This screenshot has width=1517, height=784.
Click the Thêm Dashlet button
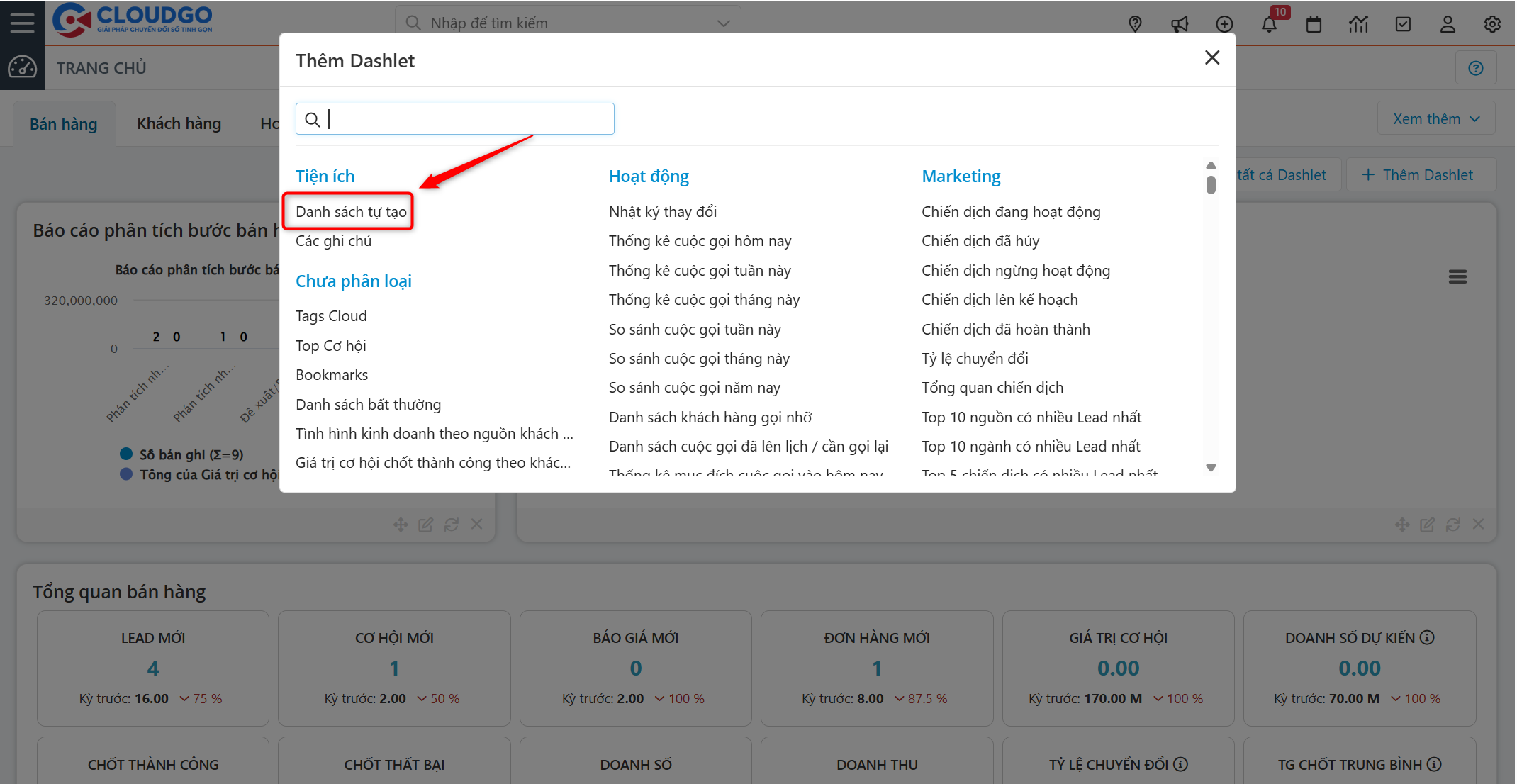click(x=1421, y=174)
